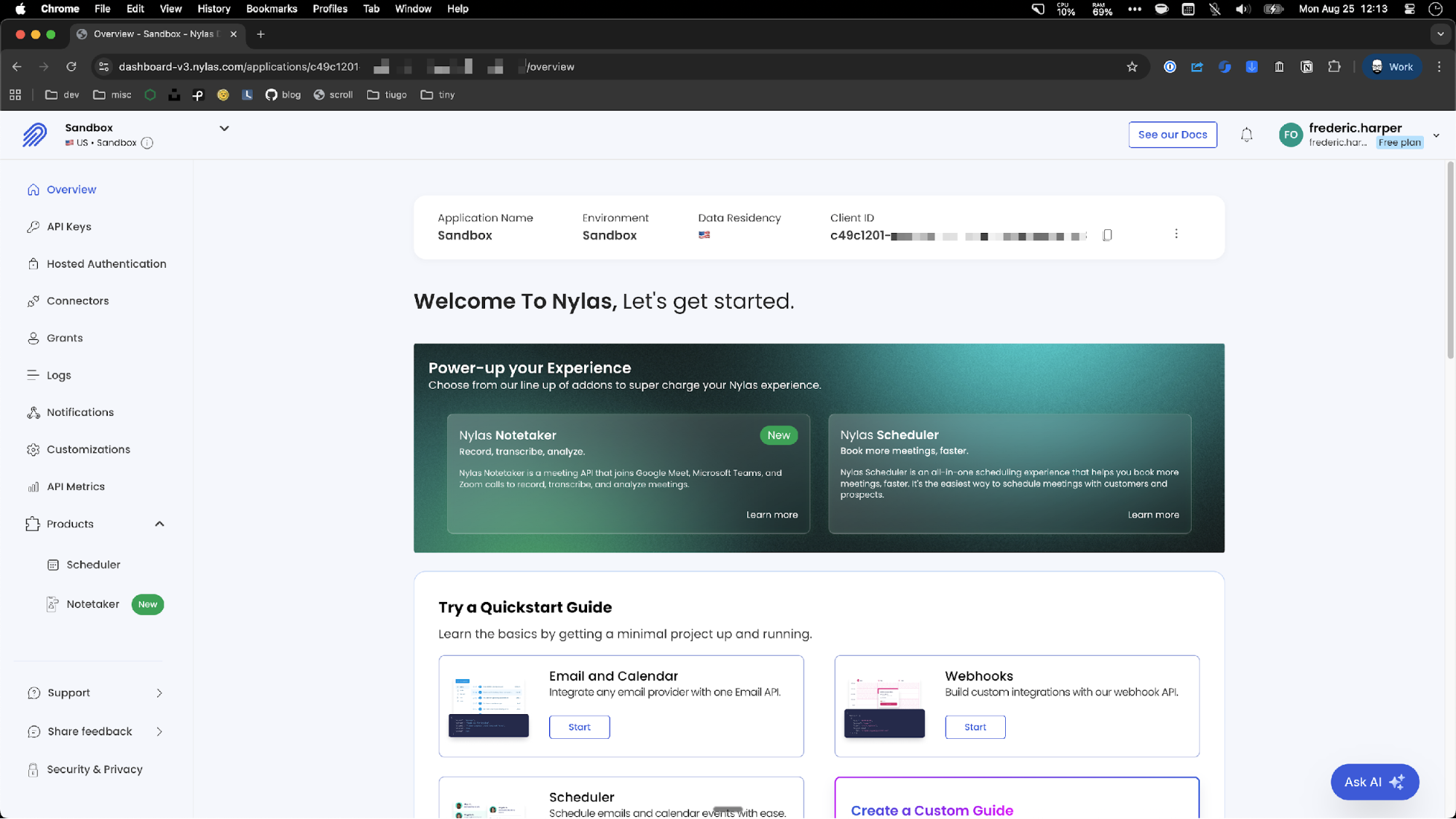Click the Email and Calendar thumbnail
Image resolution: width=1456 pixels, height=819 pixels.
[489, 706]
